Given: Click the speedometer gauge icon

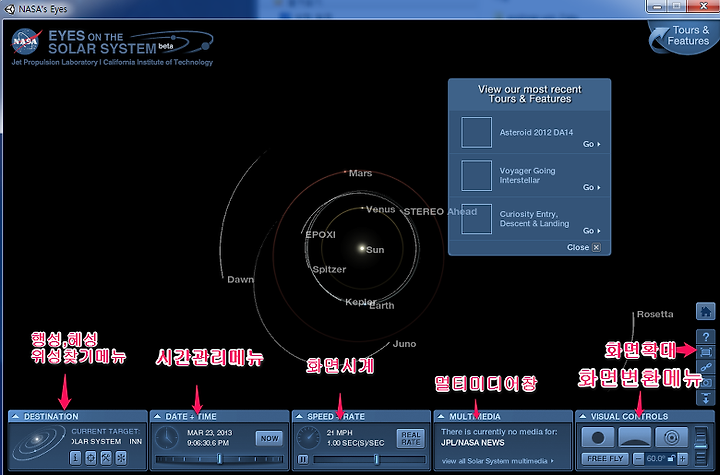Looking at the screenshot, I should [x=308, y=438].
